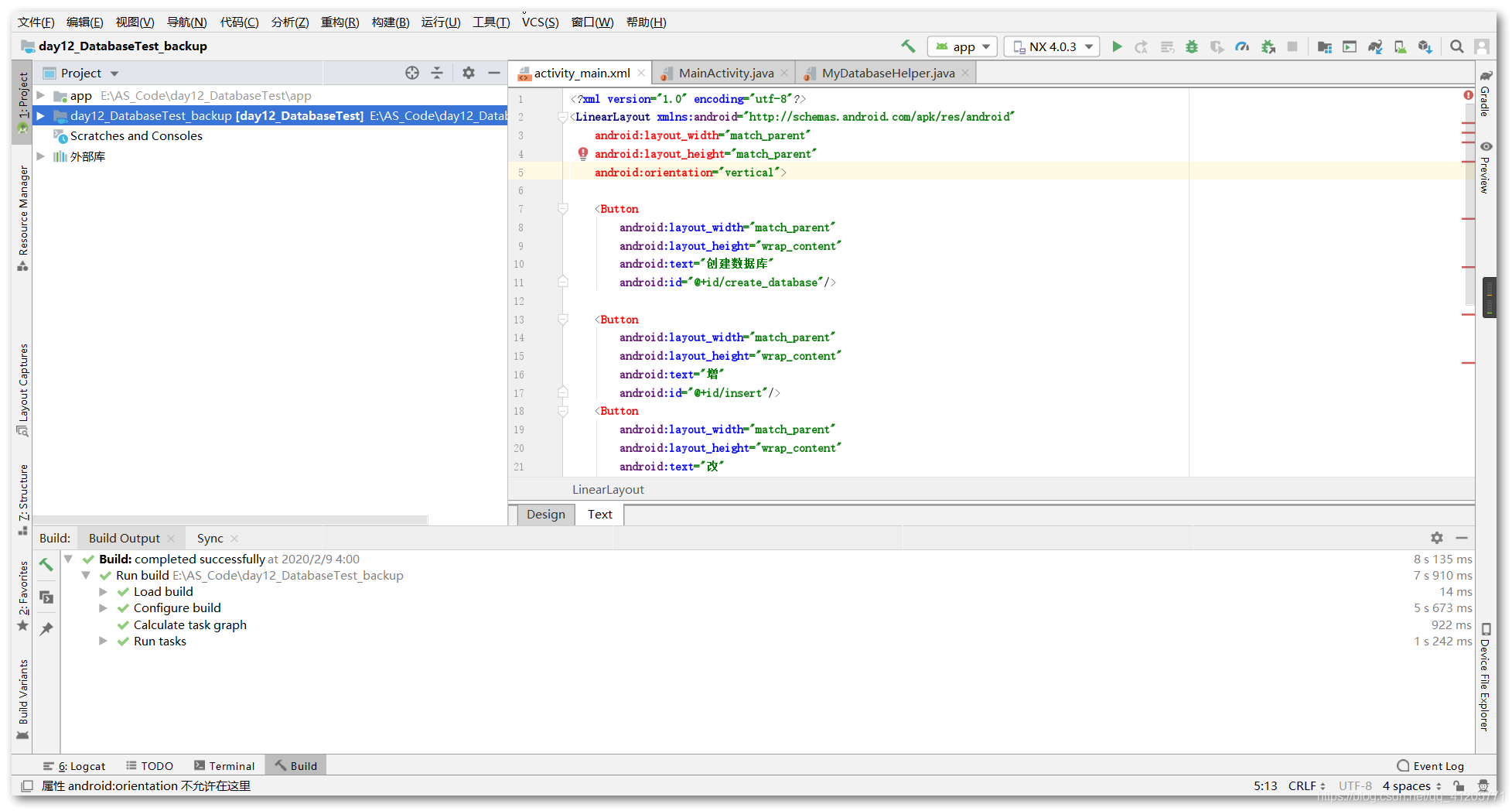Image resolution: width=1512 pixels, height=811 pixels.
Task: Open the TODO tool window
Action: (150, 766)
